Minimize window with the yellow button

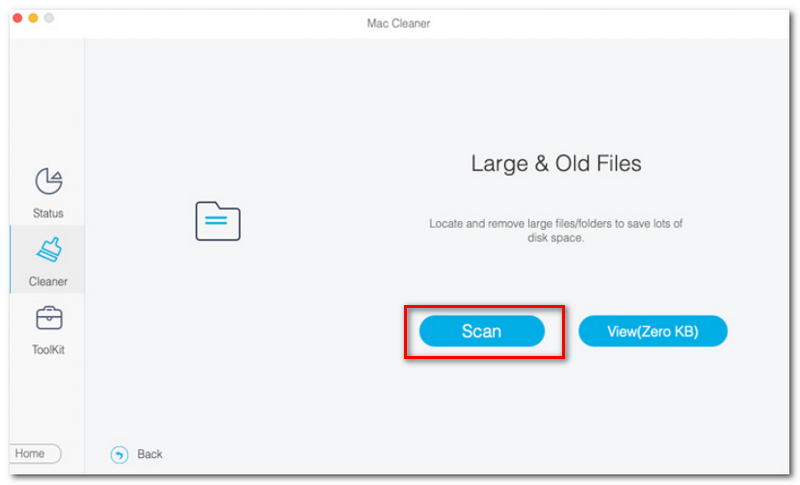pyautogui.click(x=33, y=18)
